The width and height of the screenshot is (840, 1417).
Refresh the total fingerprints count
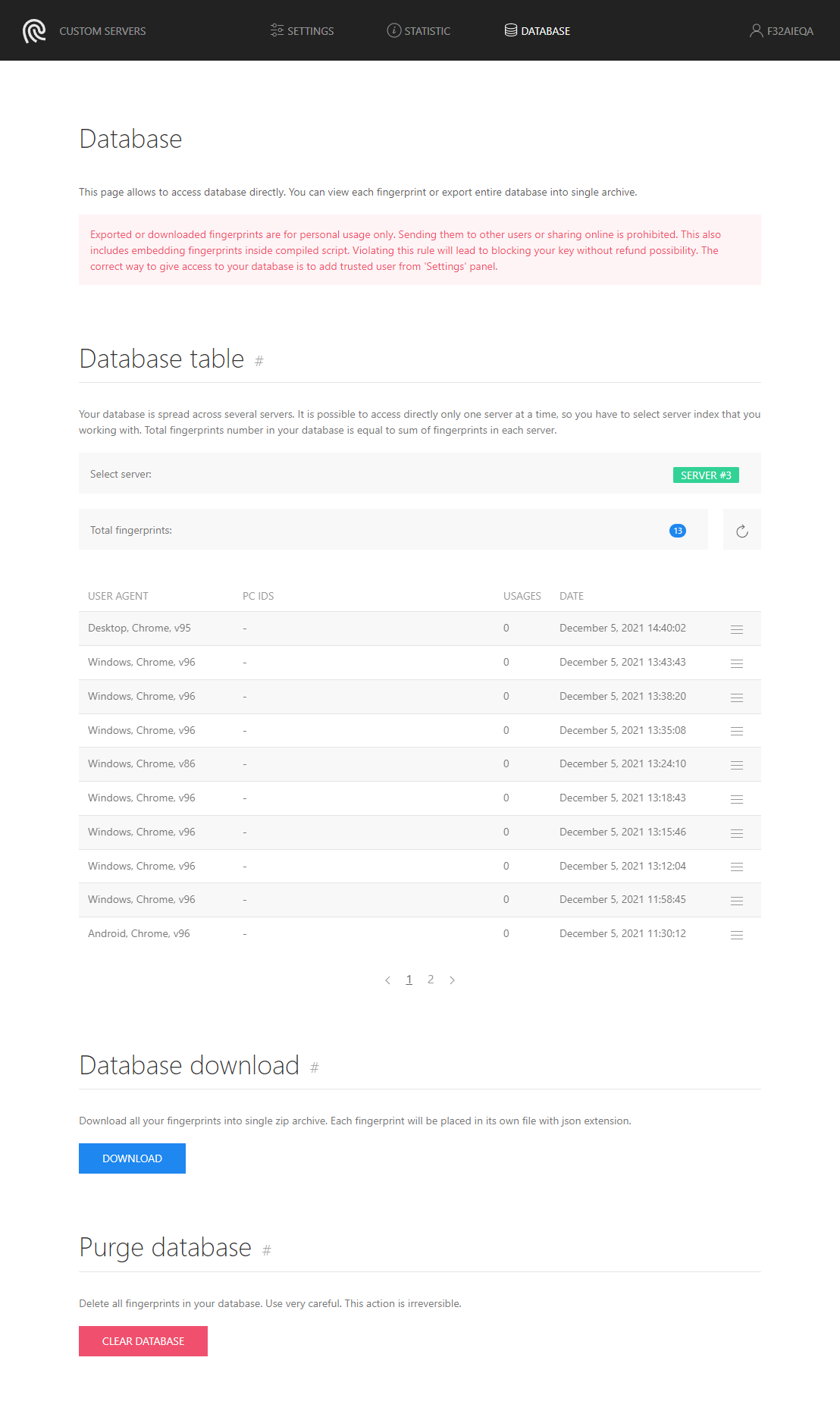pos(741,531)
